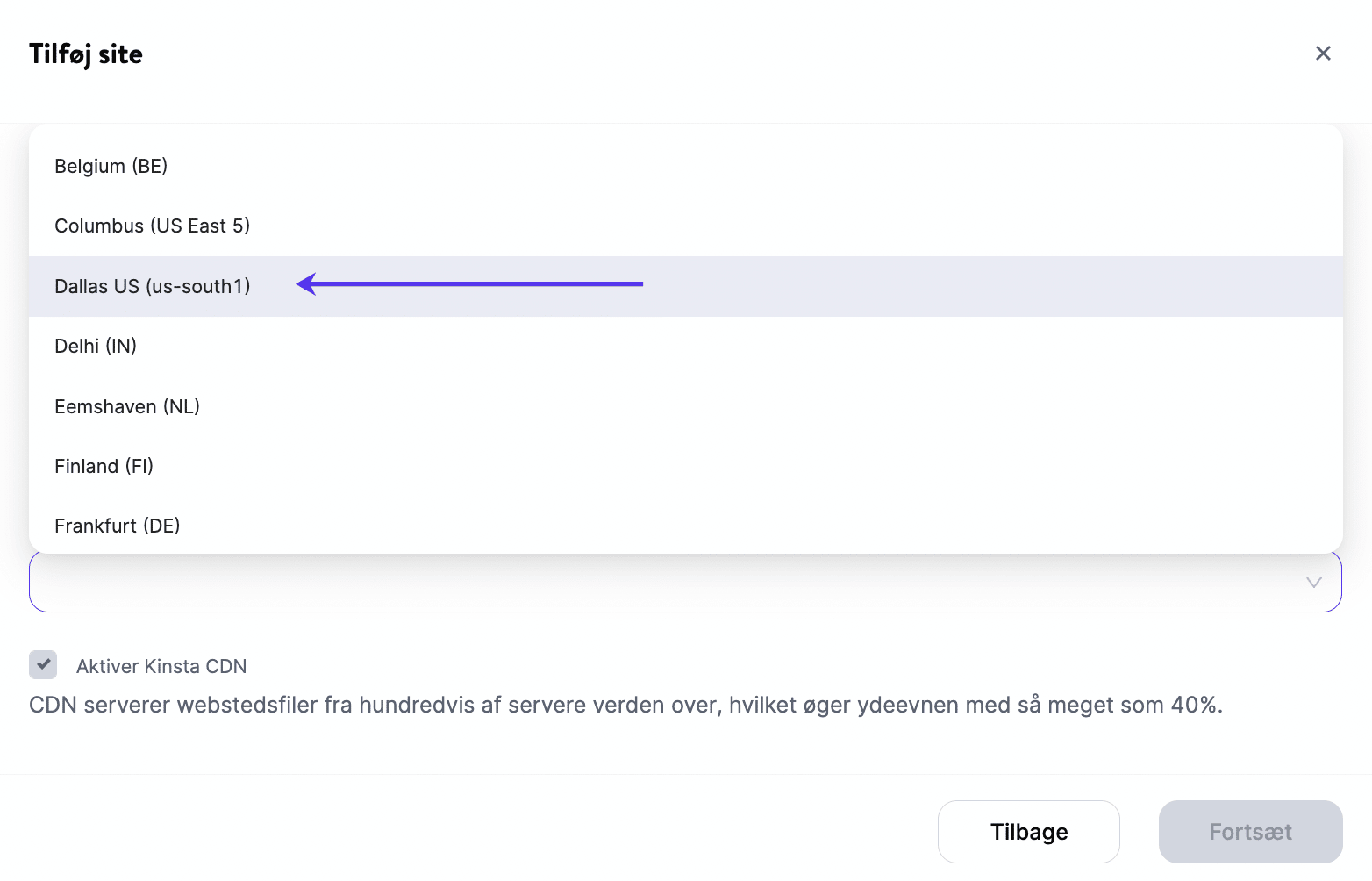Pick Frankfurt (DE) as location

117,526
